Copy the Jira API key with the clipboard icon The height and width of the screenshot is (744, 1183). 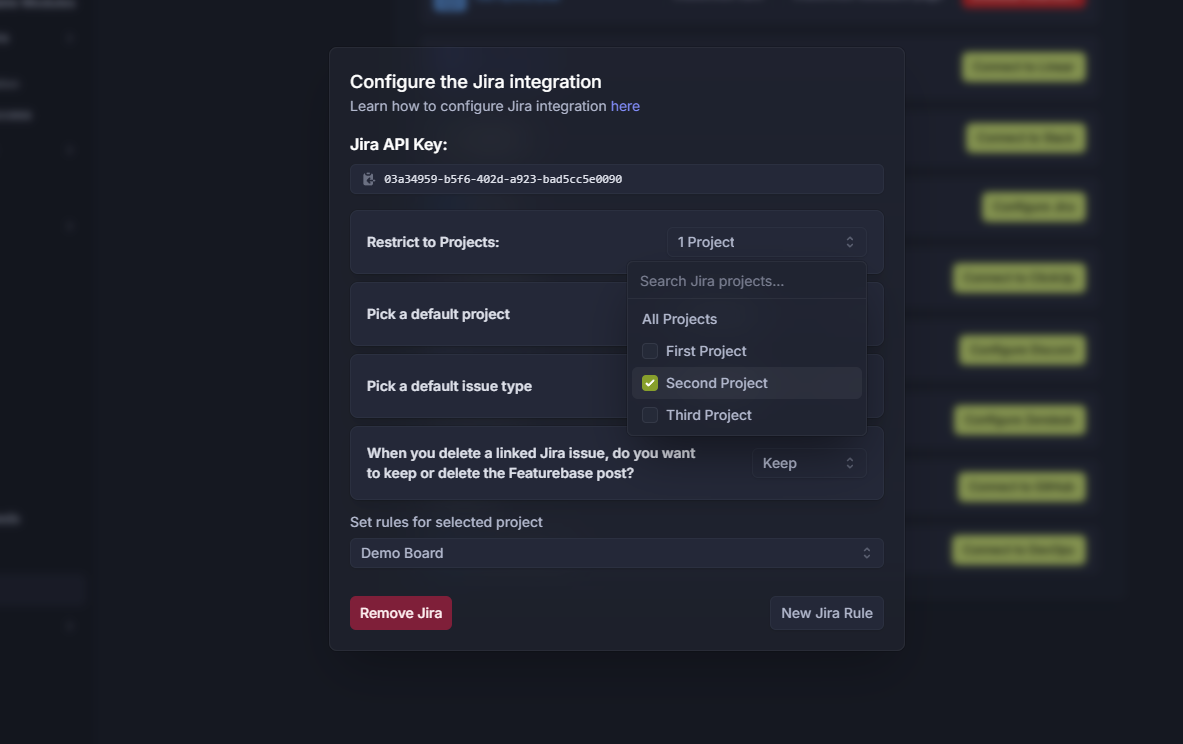(369, 179)
